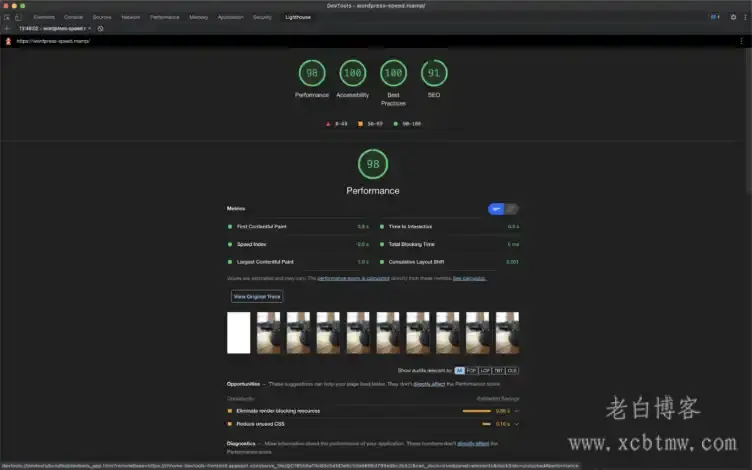The height and width of the screenshot is (470, 752).
Task: Select the FCP audit filter
Action: tap(472, 370)
